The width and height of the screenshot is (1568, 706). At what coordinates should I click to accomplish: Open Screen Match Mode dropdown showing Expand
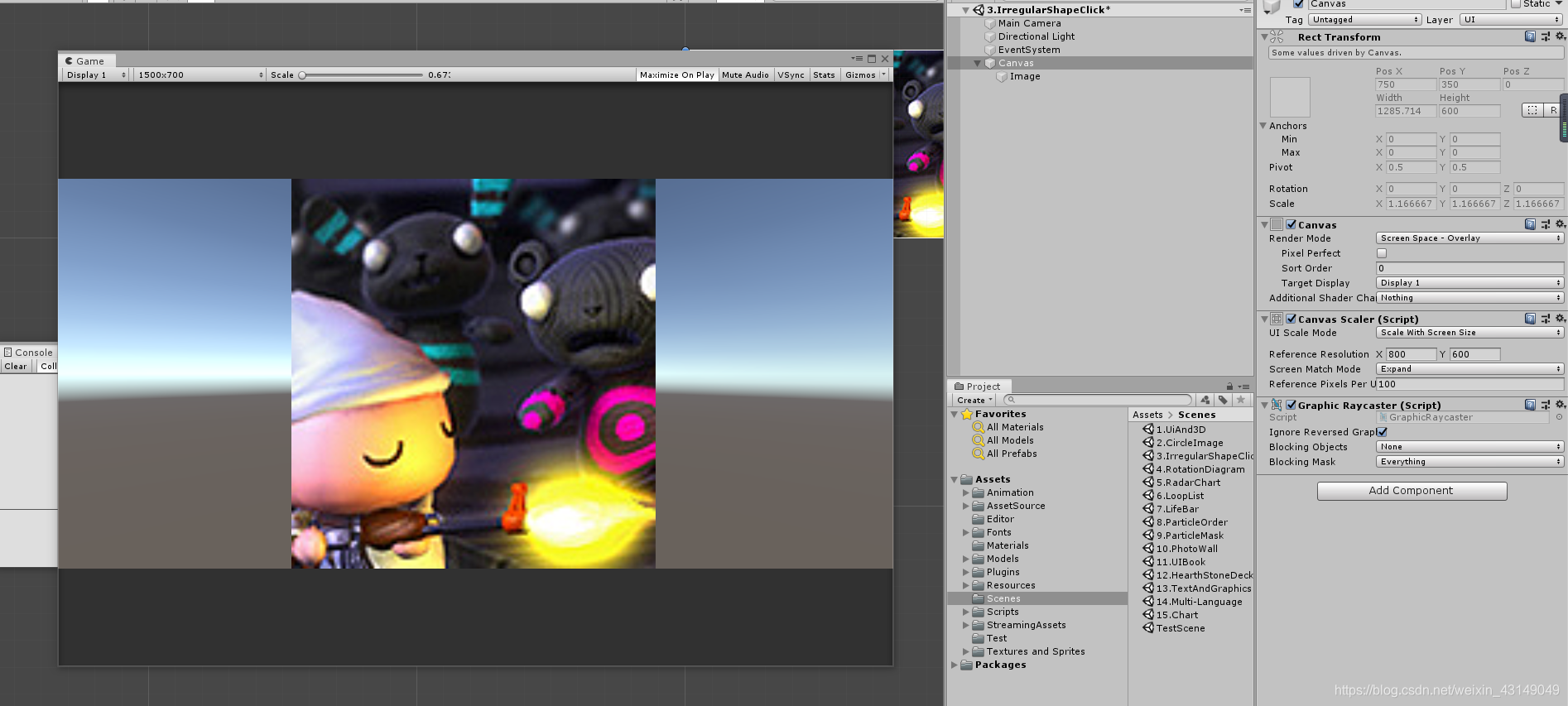click(x=1469, y=369)
